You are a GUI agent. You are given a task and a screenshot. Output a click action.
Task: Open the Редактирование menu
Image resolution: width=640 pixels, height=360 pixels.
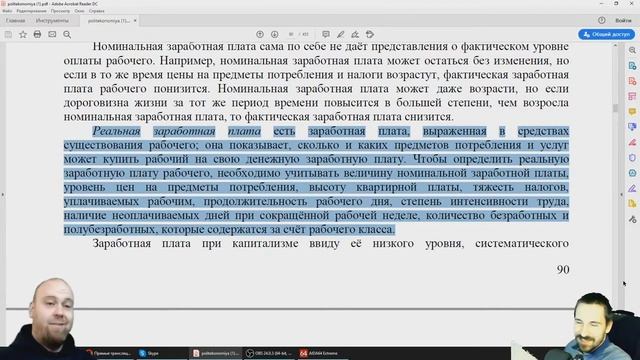pos(31,11)
